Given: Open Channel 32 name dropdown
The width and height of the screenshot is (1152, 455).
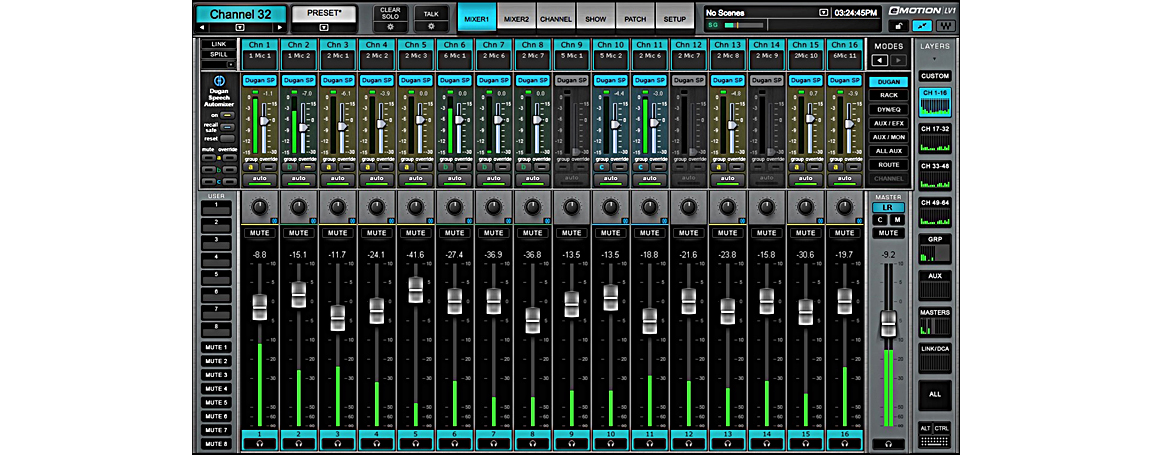Looking at the screenshot, I should (x=240, y=28).
